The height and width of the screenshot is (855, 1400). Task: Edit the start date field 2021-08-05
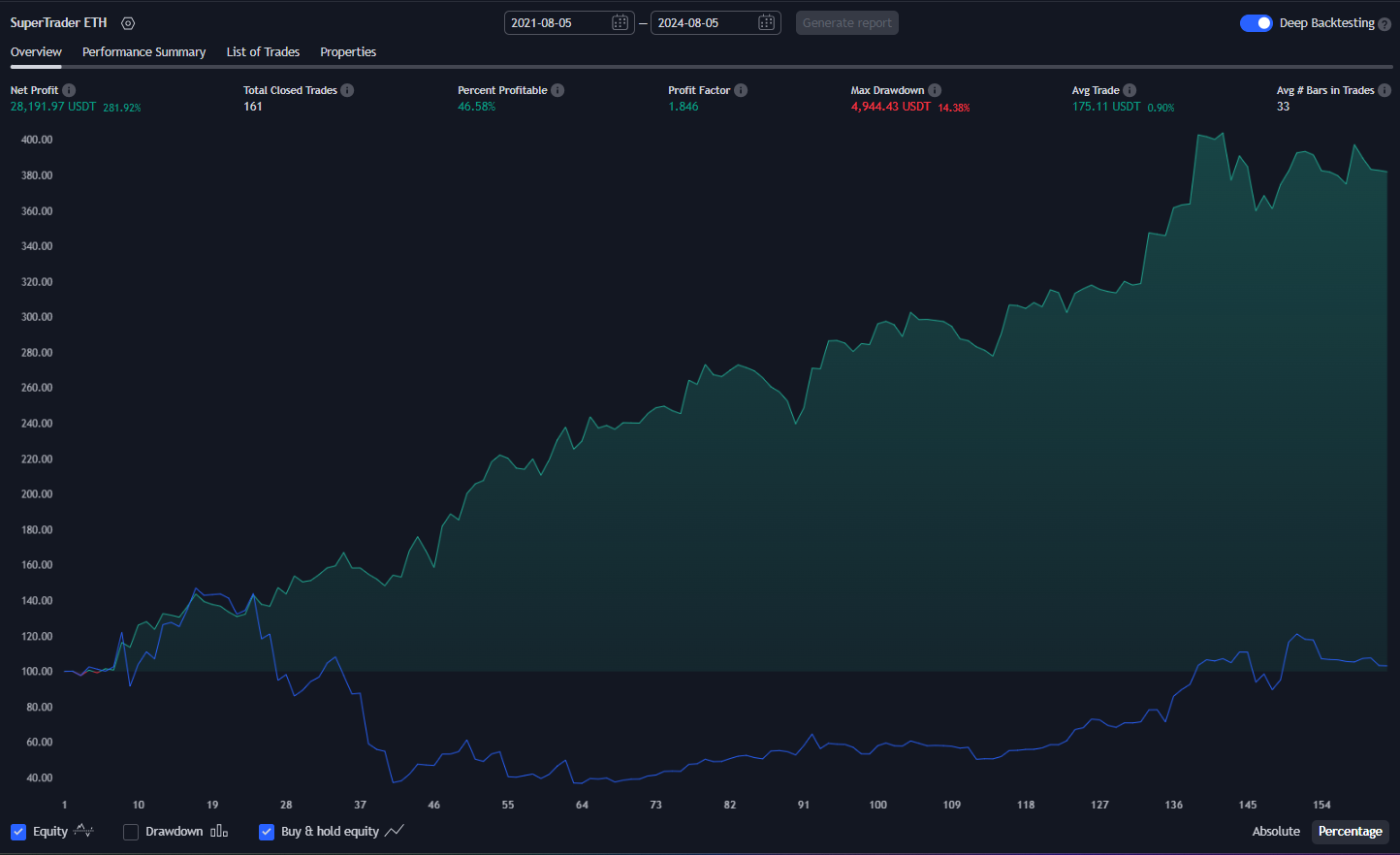[x=569, y=22]
